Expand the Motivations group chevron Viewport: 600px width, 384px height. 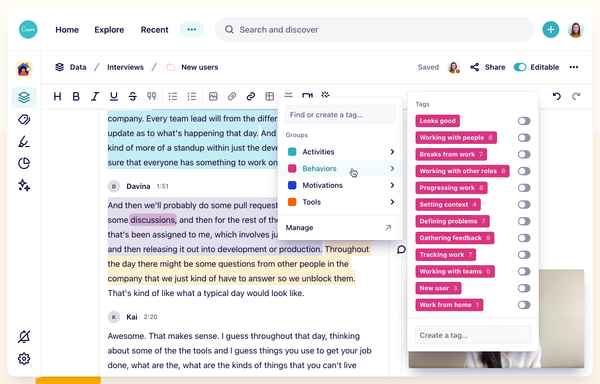(392, 185)
